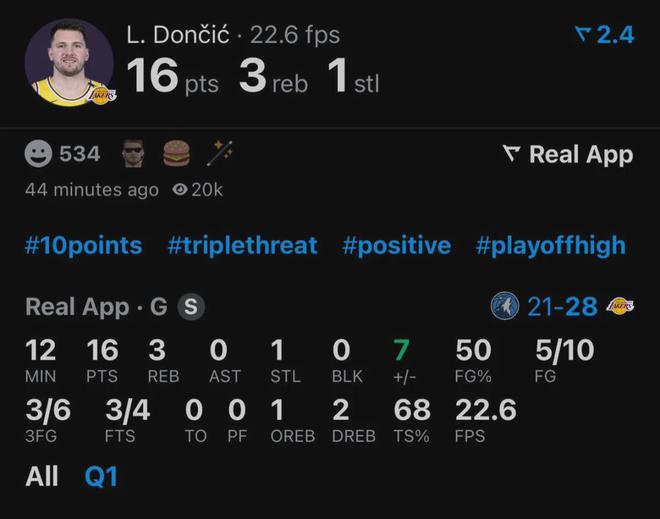Open Luka Dončić's player photo

[69, 63]
